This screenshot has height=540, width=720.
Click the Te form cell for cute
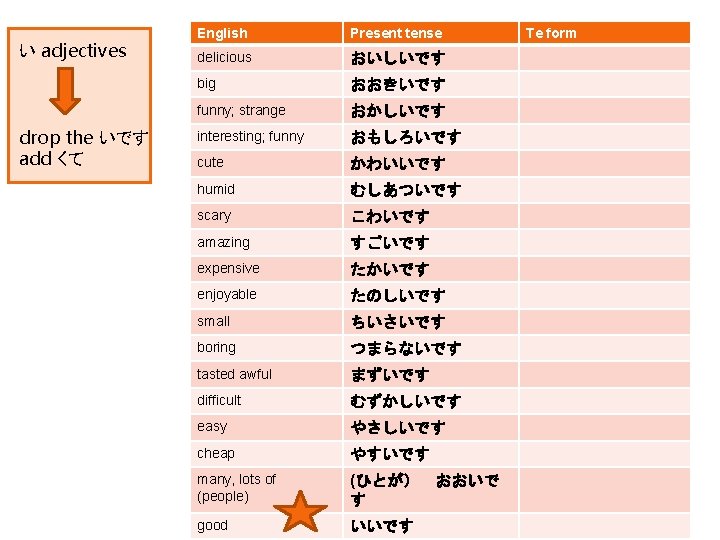coord(605,163)
